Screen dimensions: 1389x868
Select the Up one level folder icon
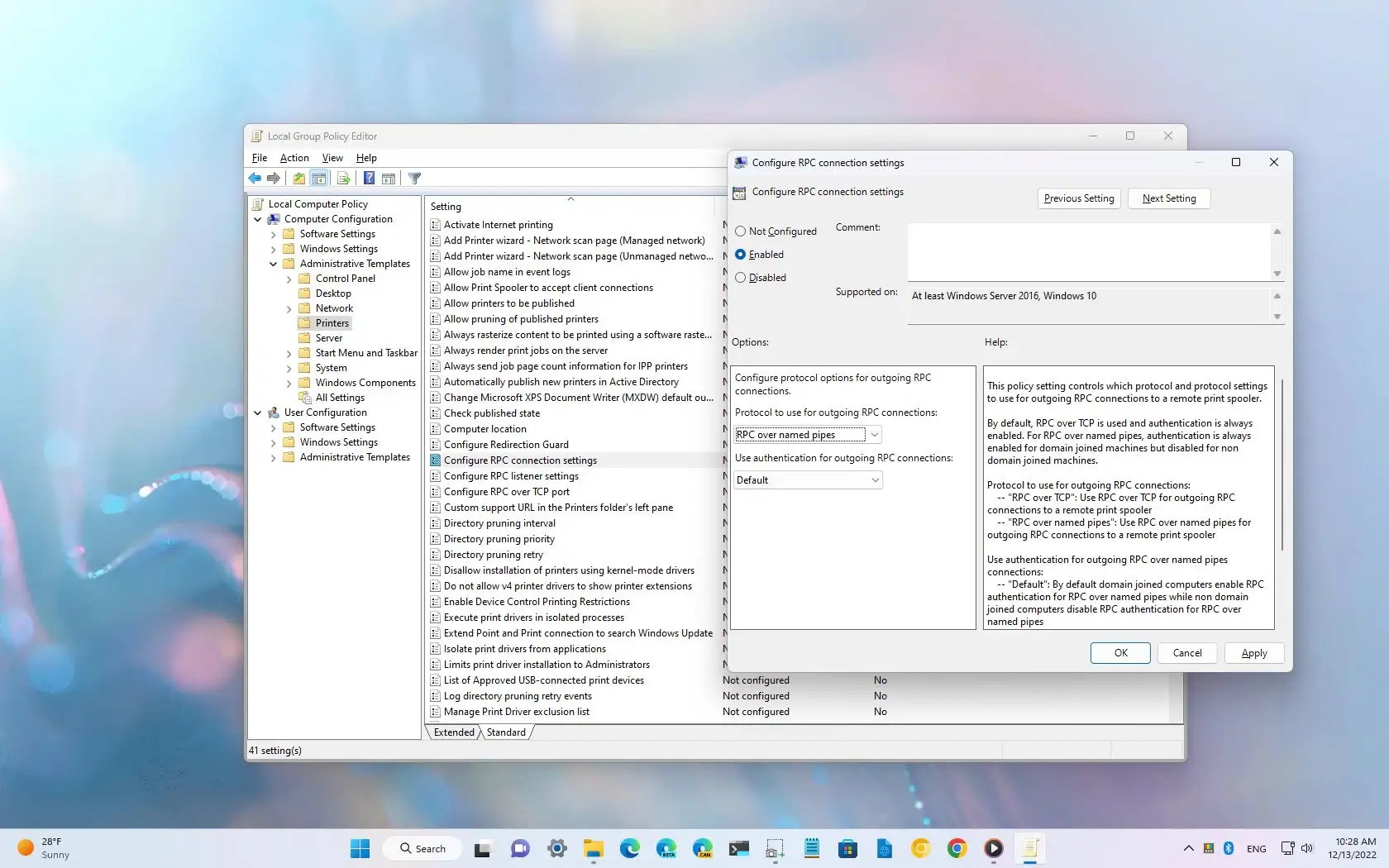[x=298, y=179]
